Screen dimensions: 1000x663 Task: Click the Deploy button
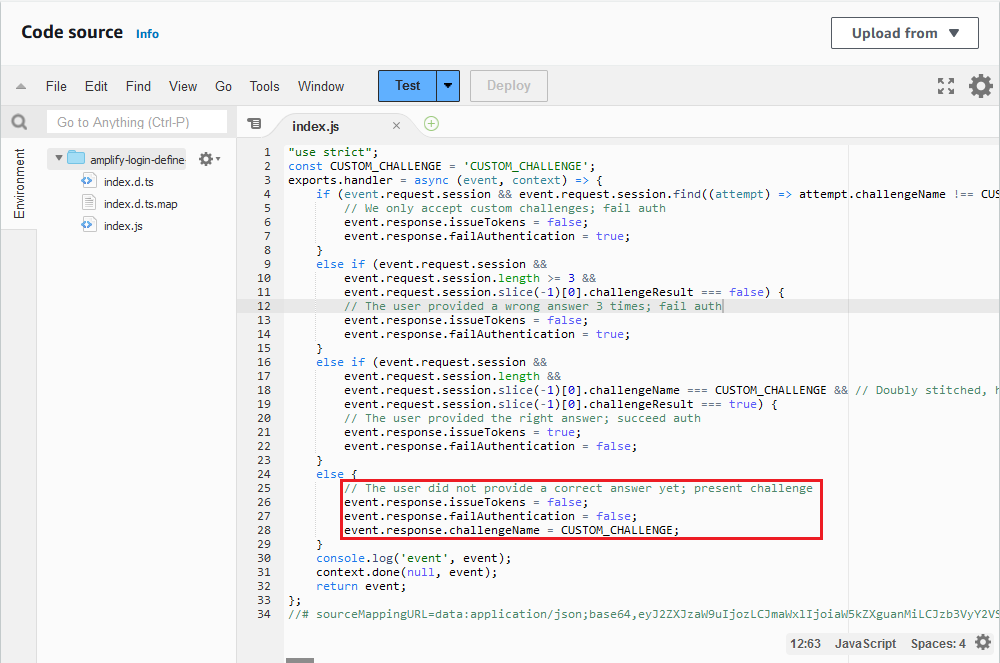508,86
